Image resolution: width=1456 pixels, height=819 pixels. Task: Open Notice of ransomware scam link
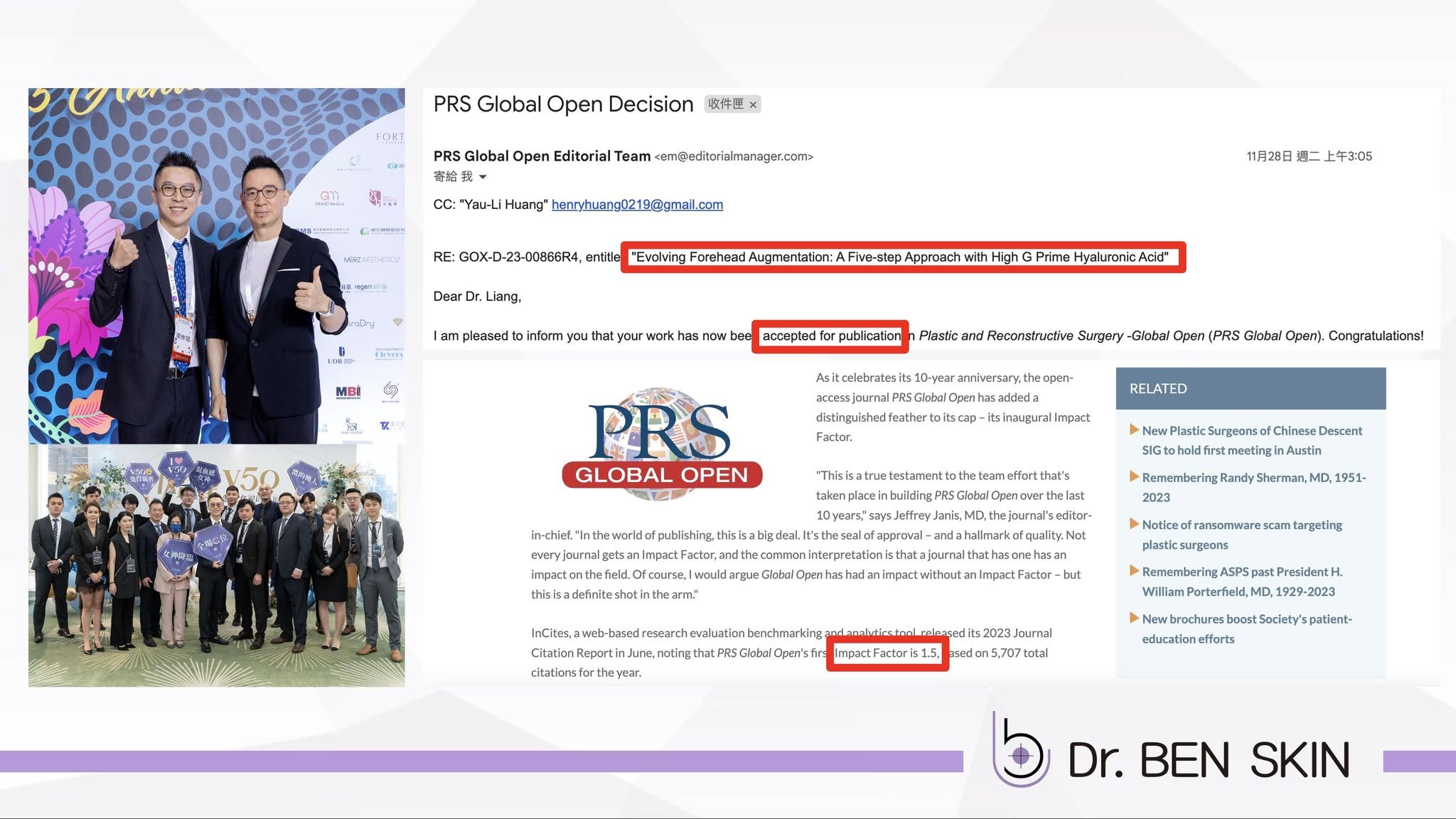click(x=1242, y=535)
